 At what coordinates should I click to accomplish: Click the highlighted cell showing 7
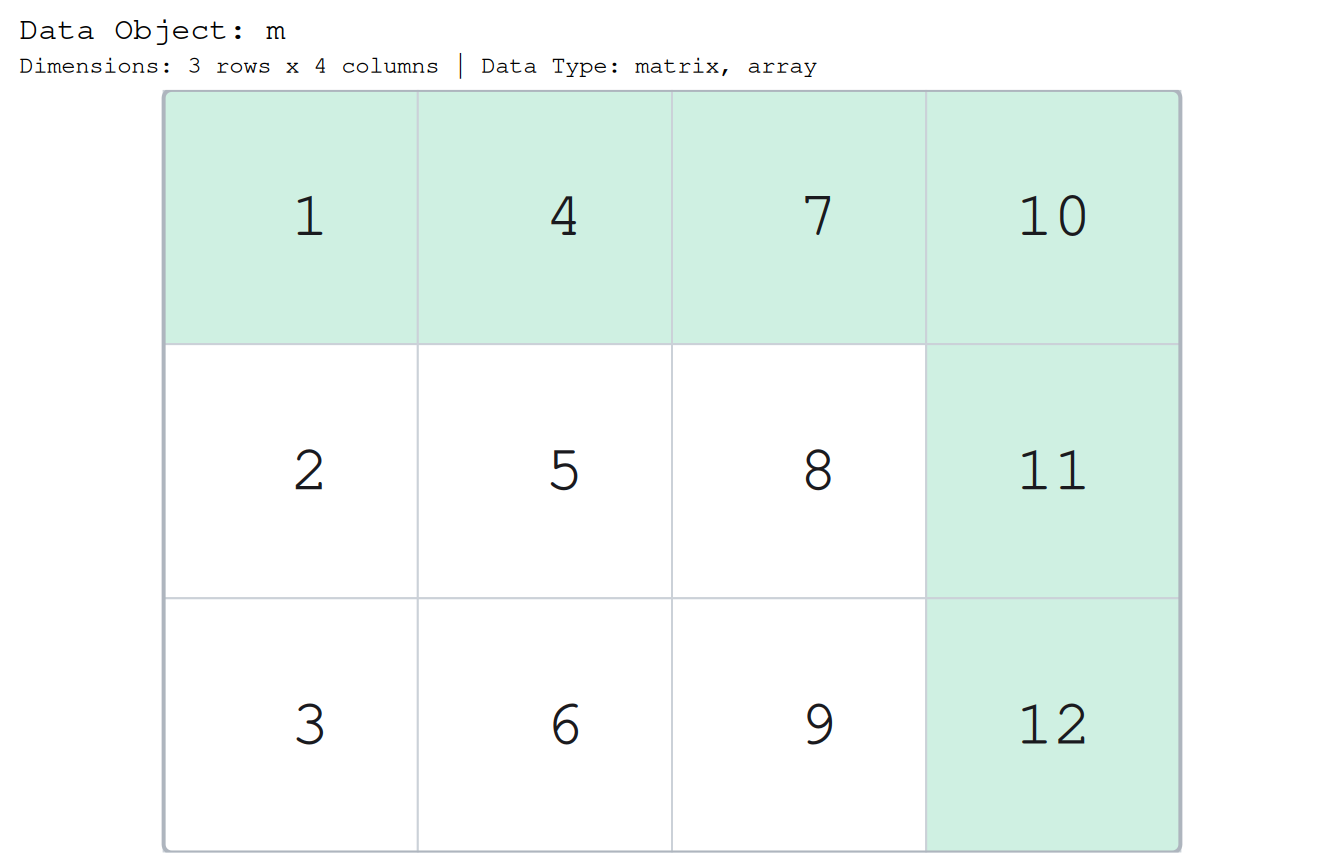799,218
